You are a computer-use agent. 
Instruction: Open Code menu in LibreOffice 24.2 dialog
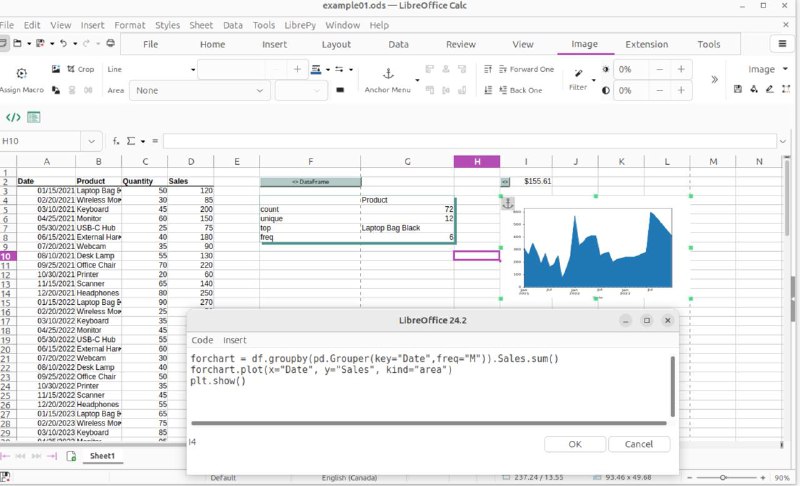click(202, 340)
